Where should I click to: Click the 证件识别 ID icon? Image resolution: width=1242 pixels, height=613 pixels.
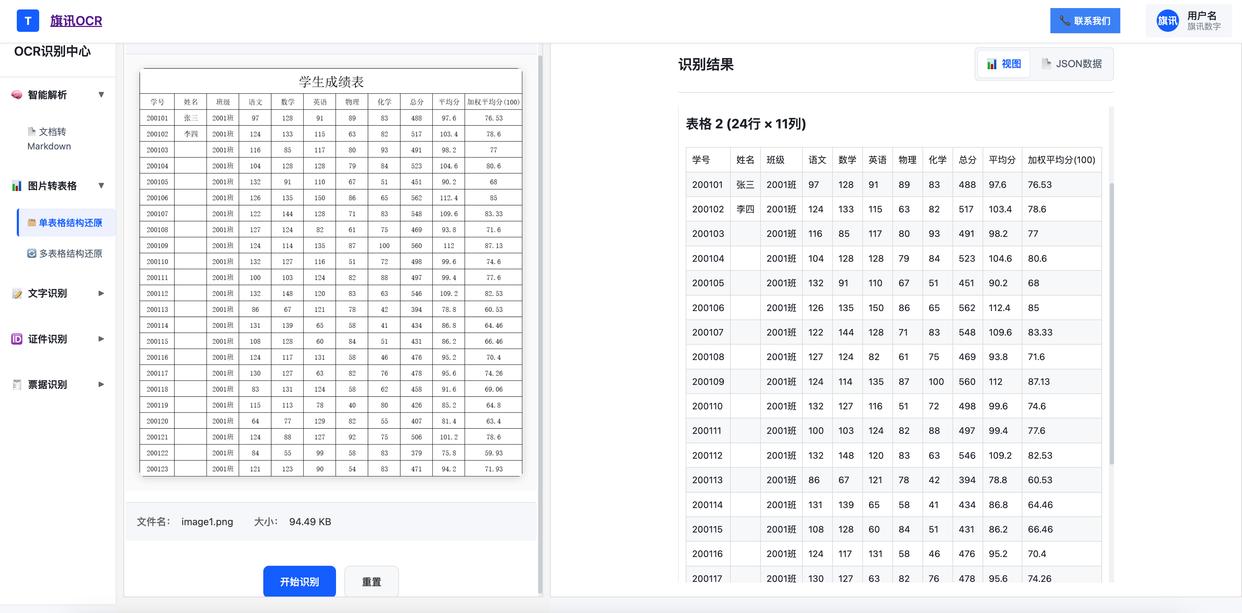tap(17, 339)
